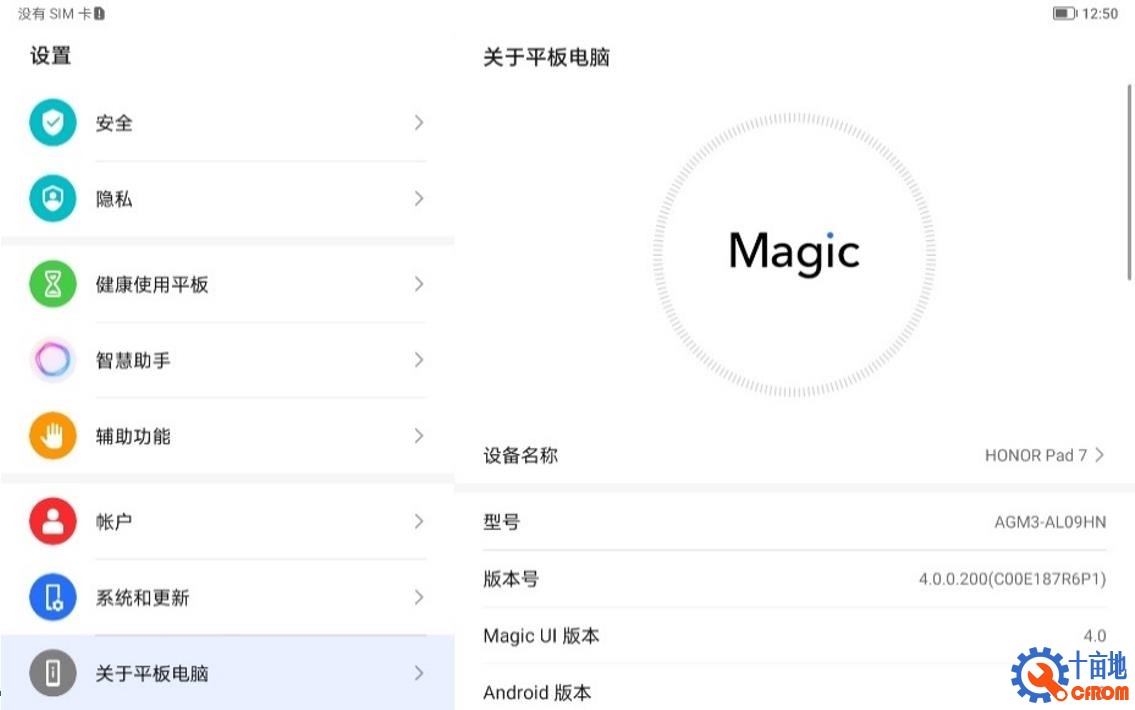Expand the 安全 row chevron
Image resolution: width=1135 pixels, height=710 pixels.
tap(419, 122)
